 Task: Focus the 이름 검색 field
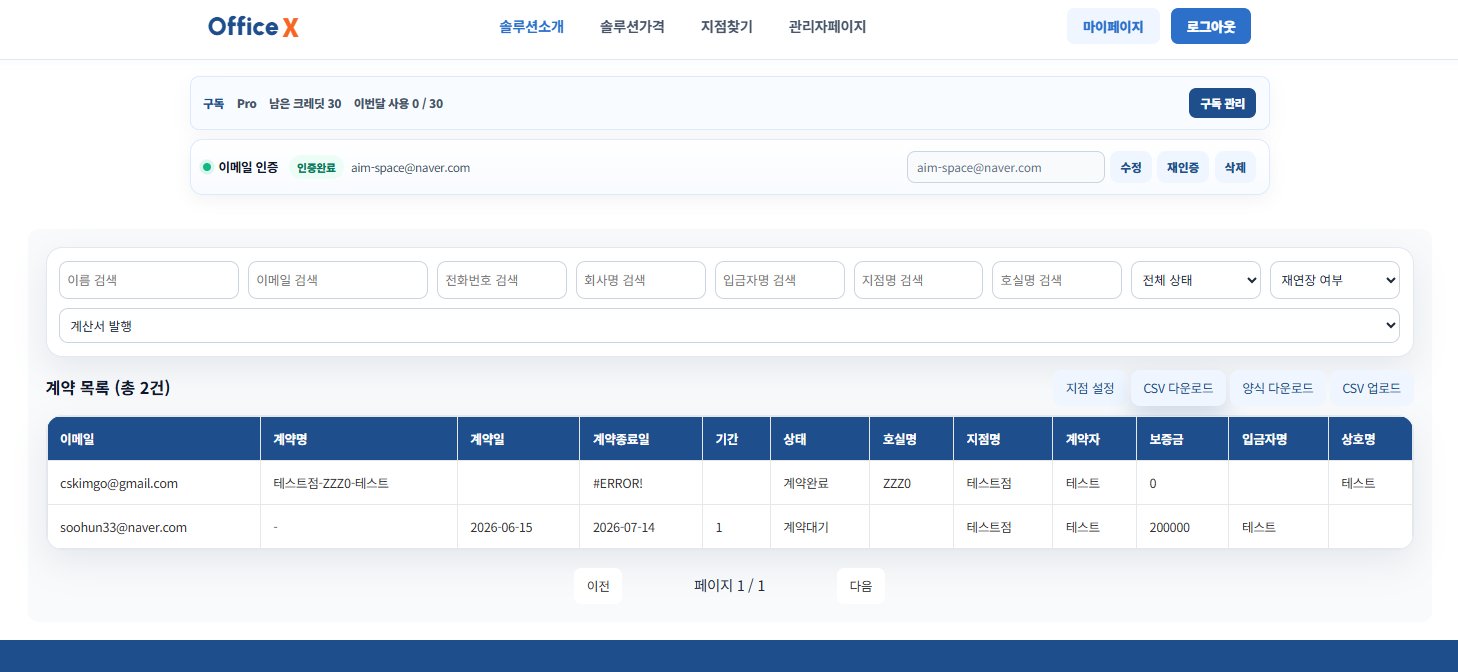click(x=149, y=280)
